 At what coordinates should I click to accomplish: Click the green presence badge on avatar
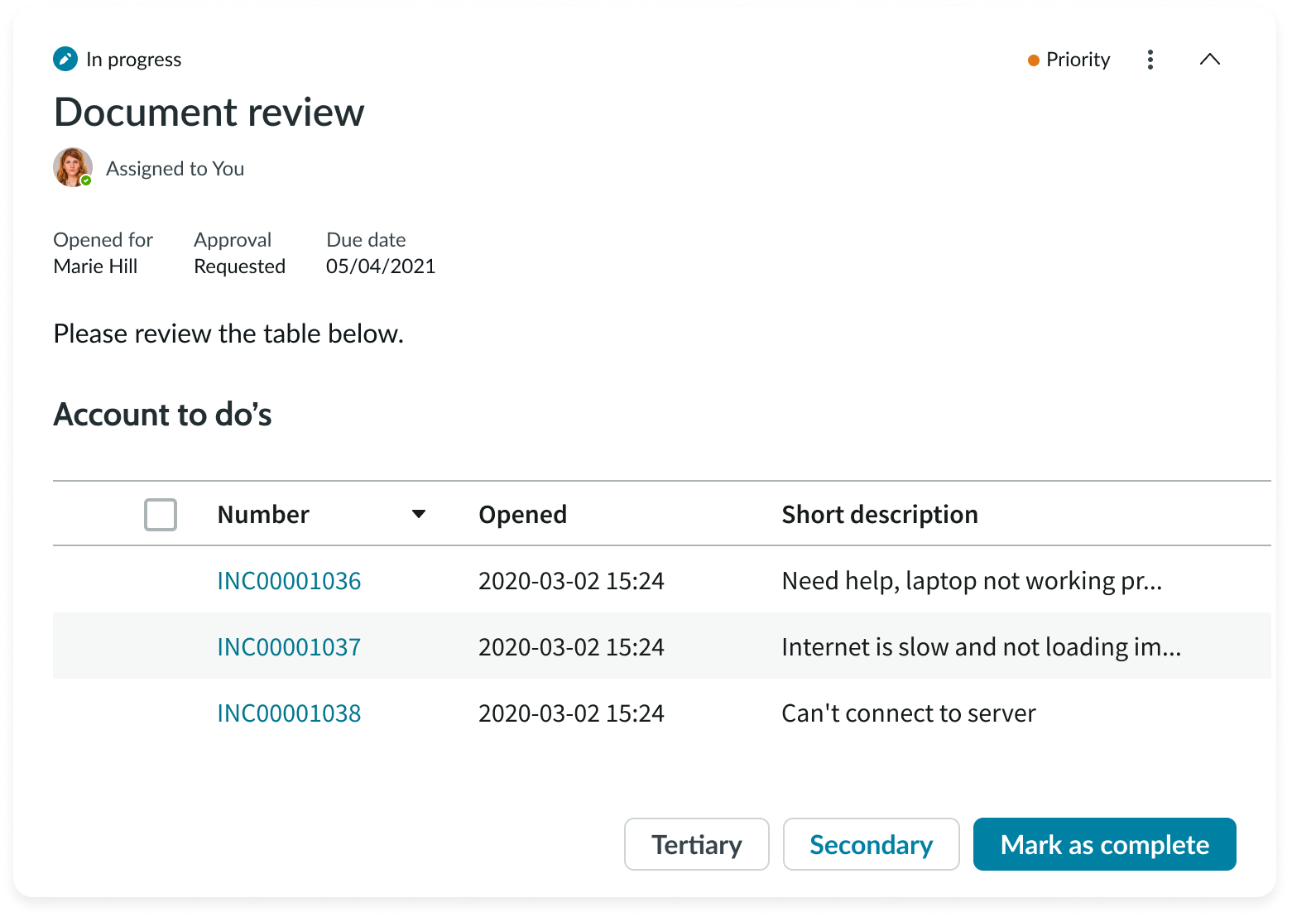point(86,180)
